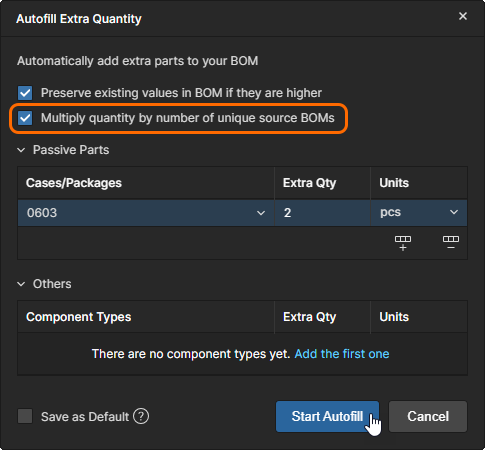
Task: Click the remove row icon under Passive Parts
Action: click(451, 243)
